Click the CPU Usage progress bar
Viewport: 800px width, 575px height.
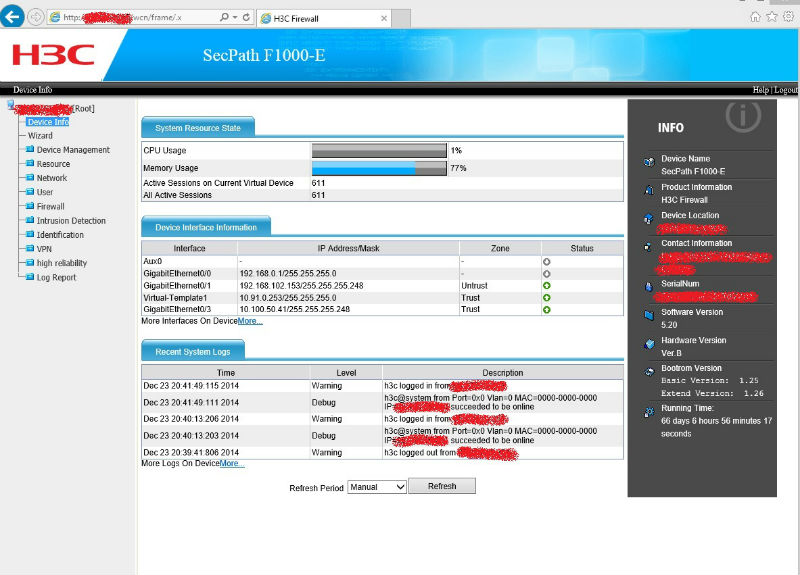[x=379, y=151]
